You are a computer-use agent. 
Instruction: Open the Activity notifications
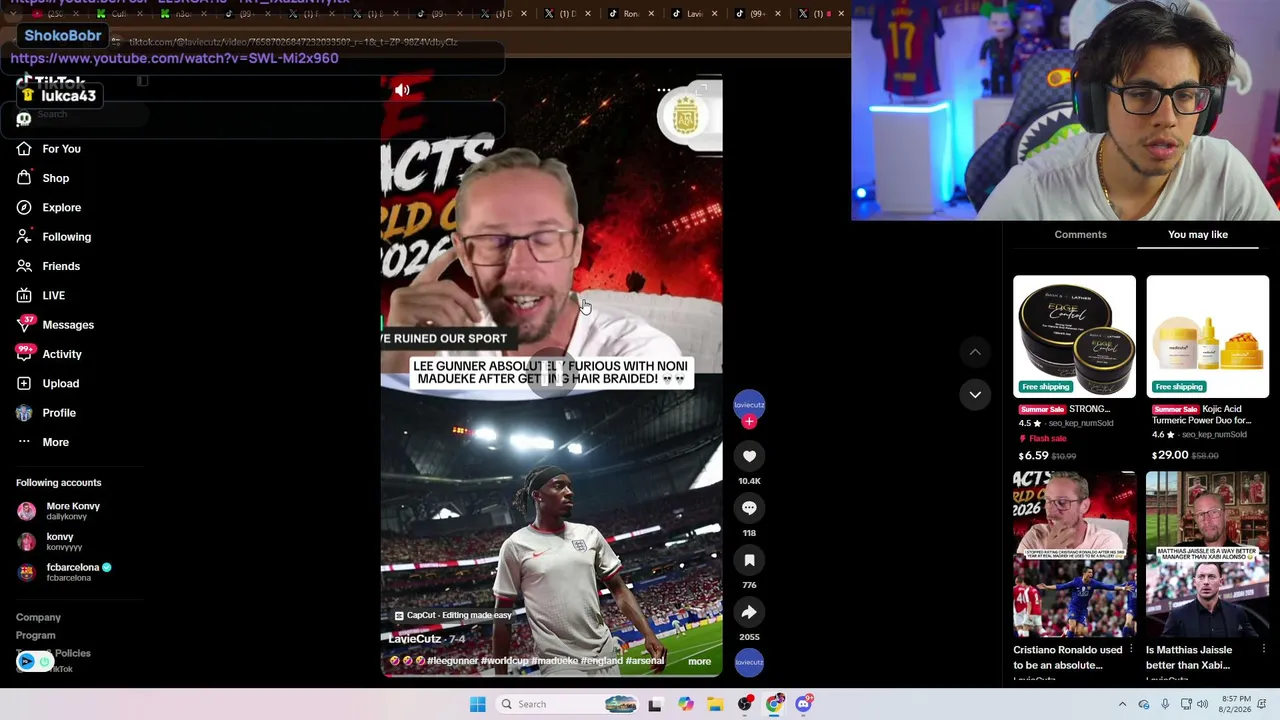coord(49,354)
